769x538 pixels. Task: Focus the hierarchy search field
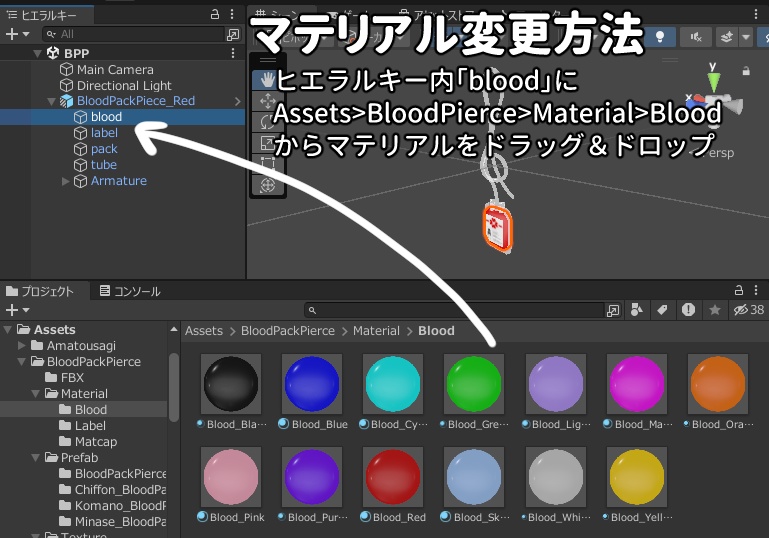tap(133, 34)
